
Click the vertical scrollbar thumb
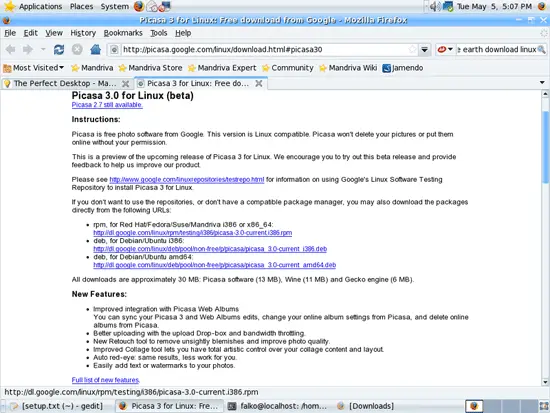[545, 147]
